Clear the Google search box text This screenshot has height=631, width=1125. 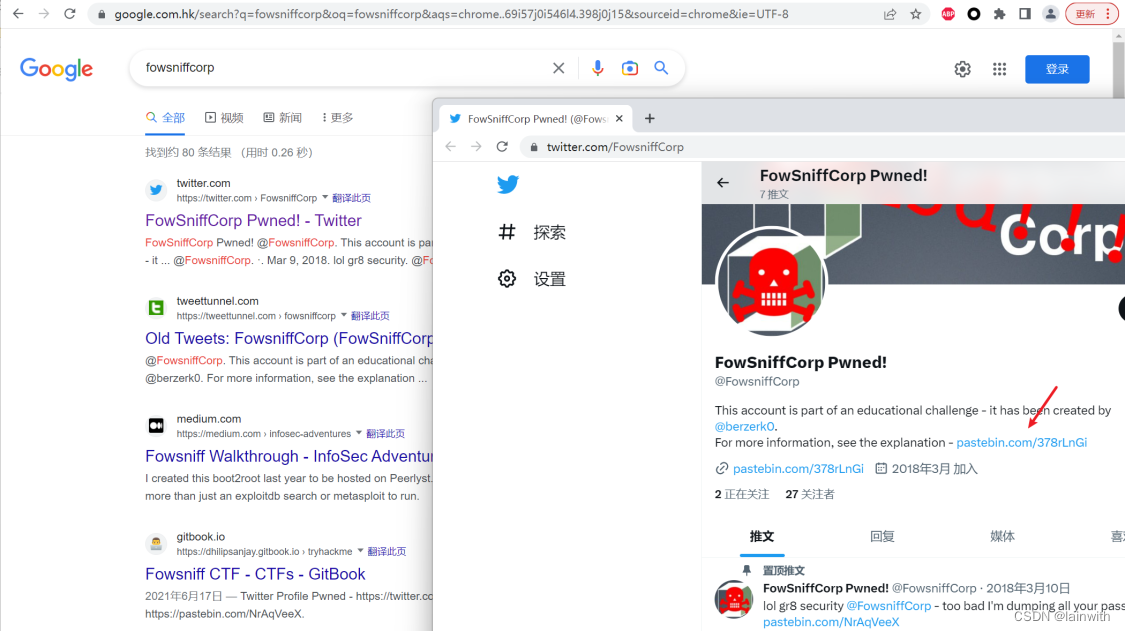coord(558,67)
